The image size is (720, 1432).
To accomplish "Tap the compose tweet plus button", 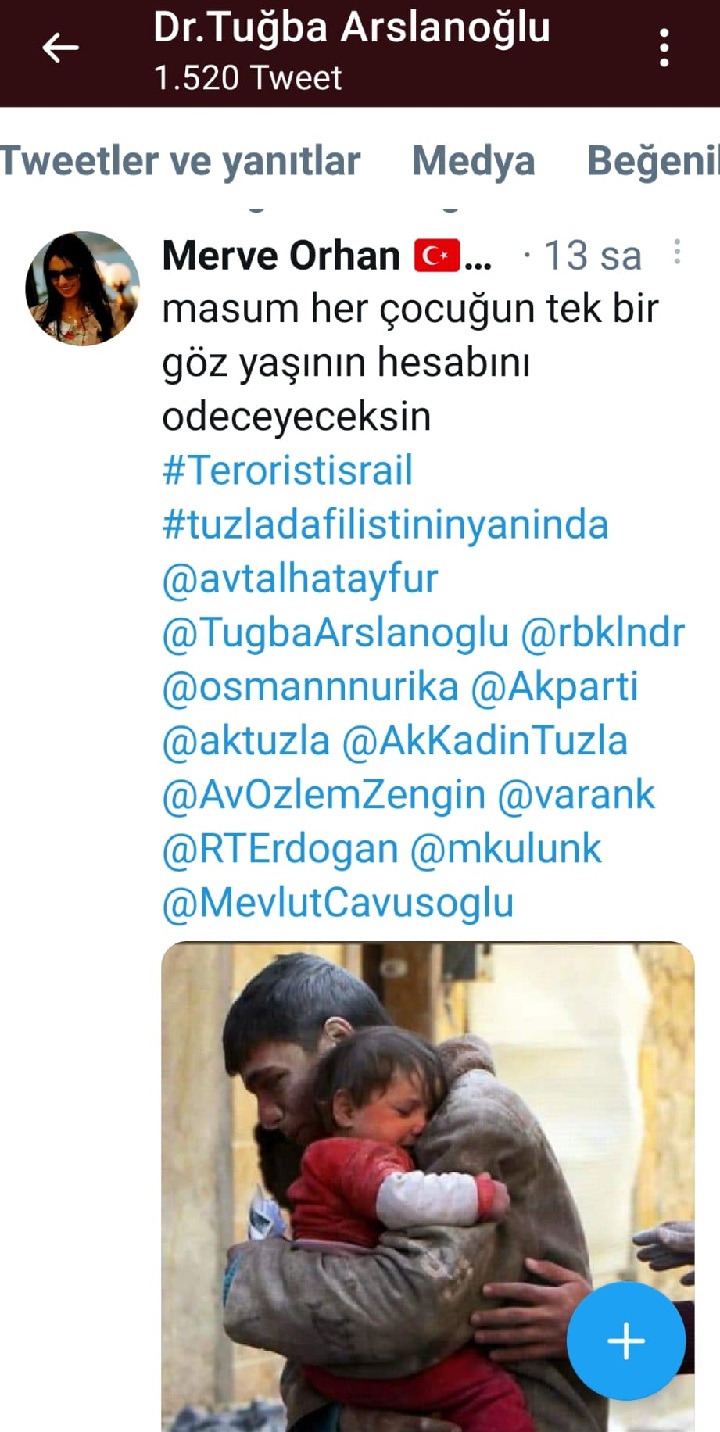I will click(x=626, y=1341).
